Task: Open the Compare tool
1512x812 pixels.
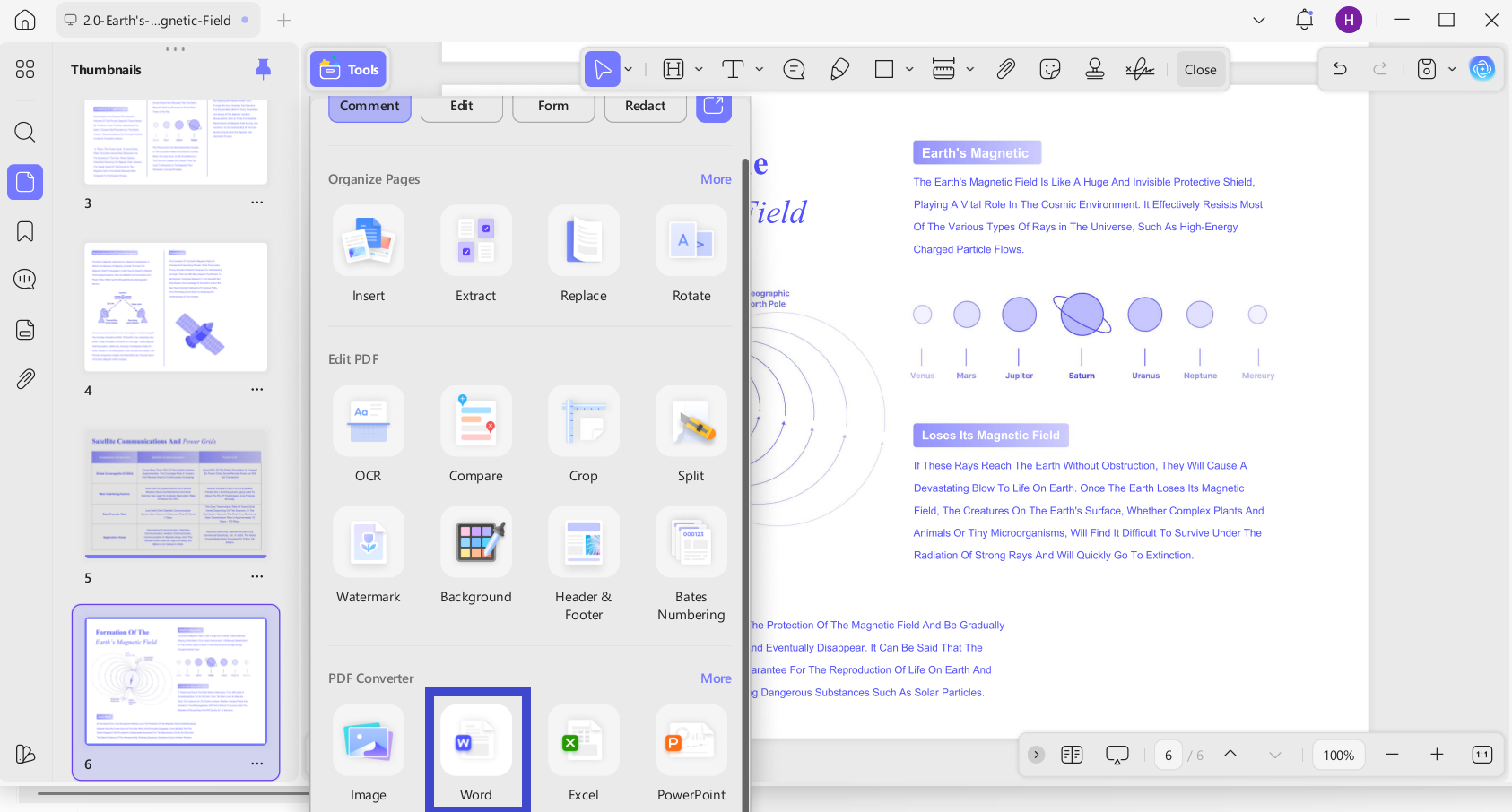Action: click(475, 421)
